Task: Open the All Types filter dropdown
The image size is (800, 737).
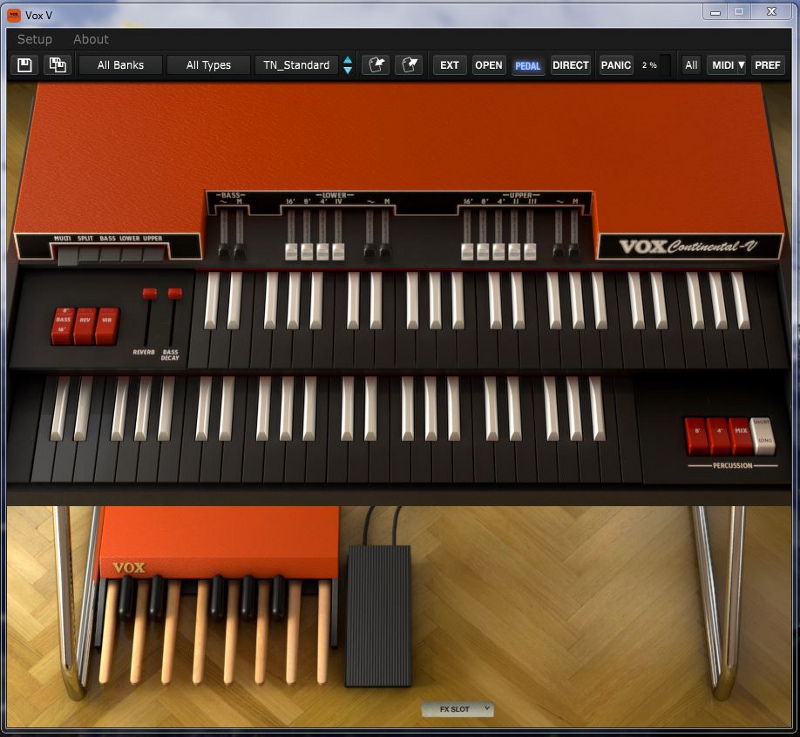Action: click(208, 65)
